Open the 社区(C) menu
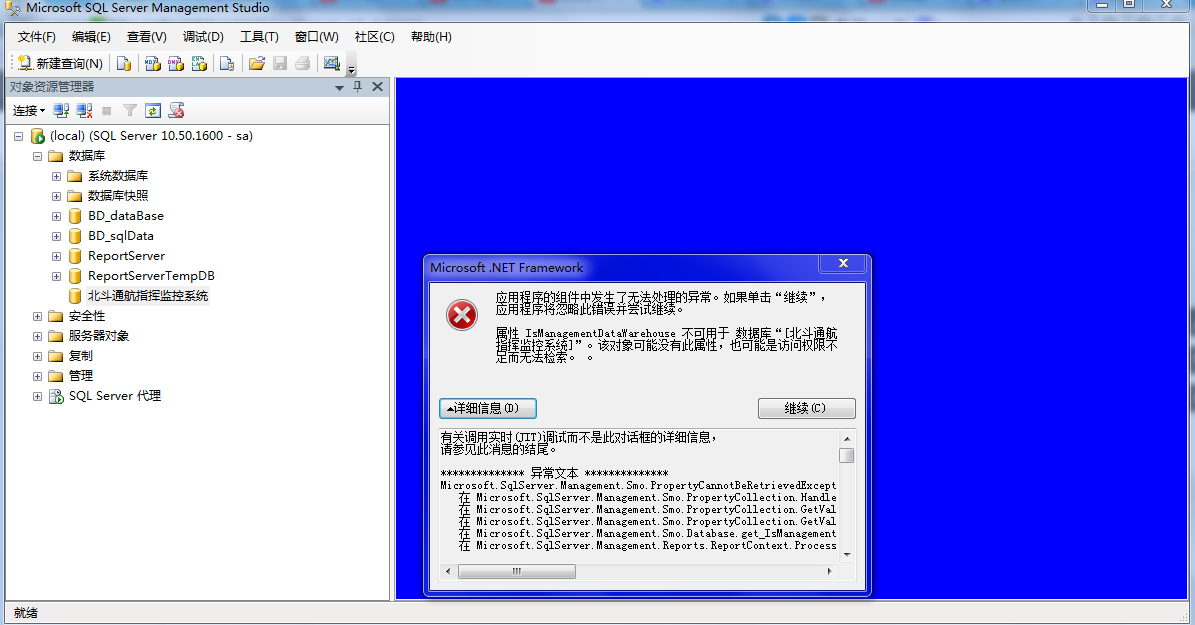Screen dimensions: 1195x625 pyautogui.click(x=374, y=37)
